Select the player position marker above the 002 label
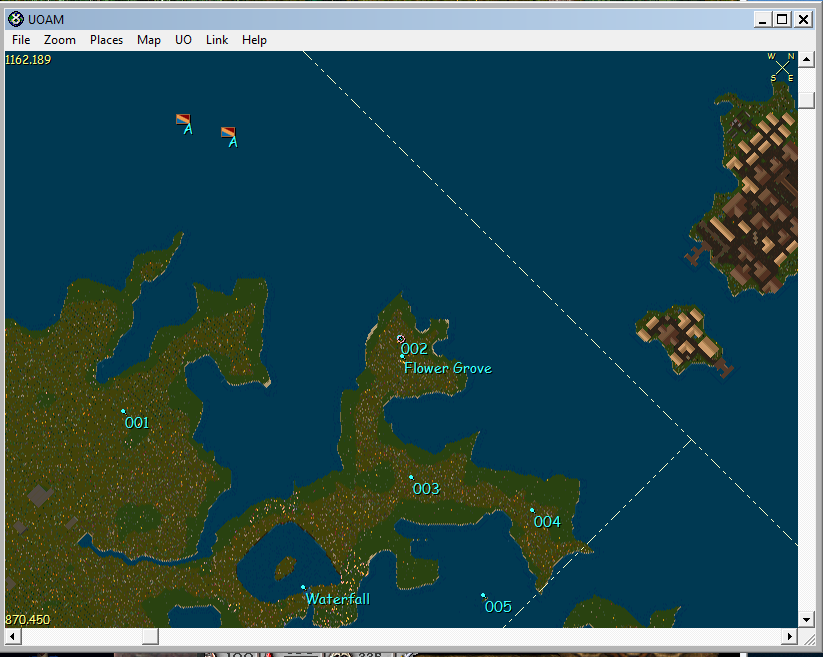 pos(401,338)
